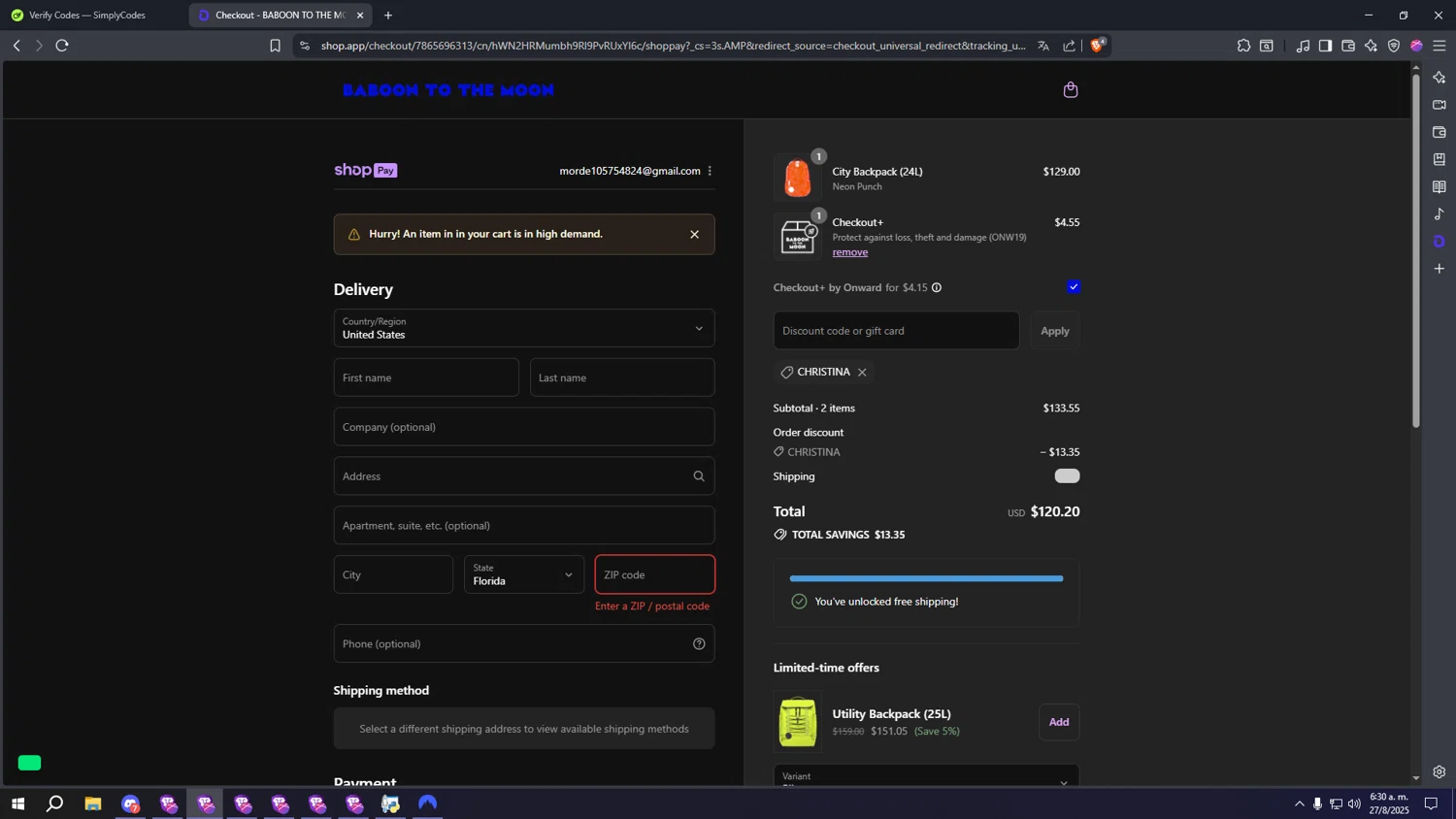The image size is (1456, 819).
Task: Click the Discount code or gift card field
Action: click(896, 331)
